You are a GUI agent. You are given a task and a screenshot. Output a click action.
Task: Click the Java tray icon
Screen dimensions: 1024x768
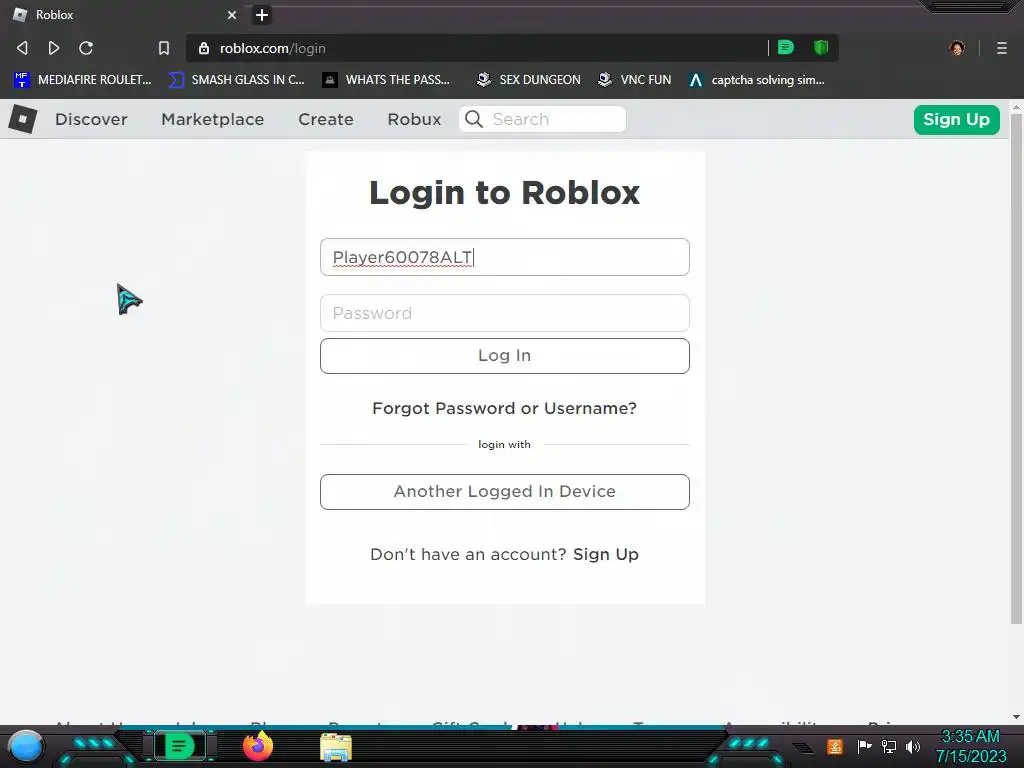[835, 746]
